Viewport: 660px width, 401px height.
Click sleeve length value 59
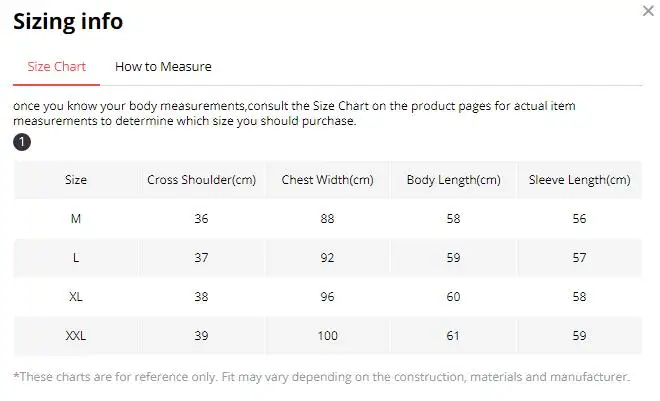579,336
